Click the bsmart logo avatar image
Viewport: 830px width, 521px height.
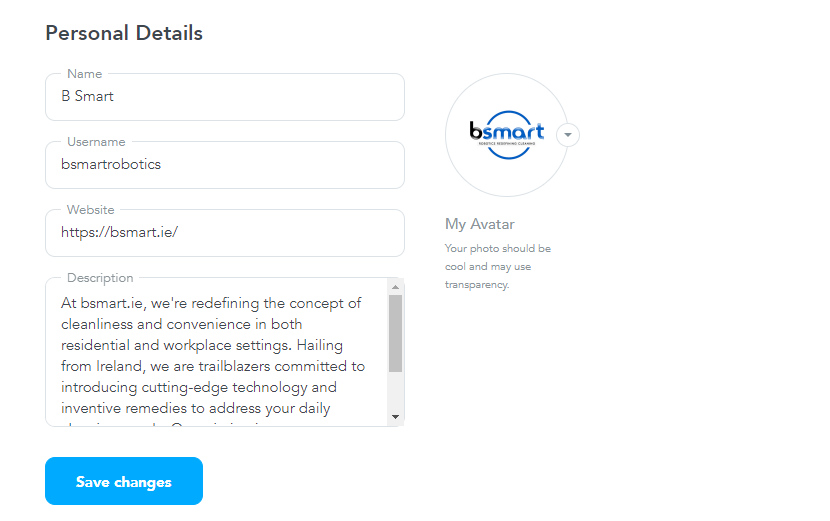(x=507, y=134)
